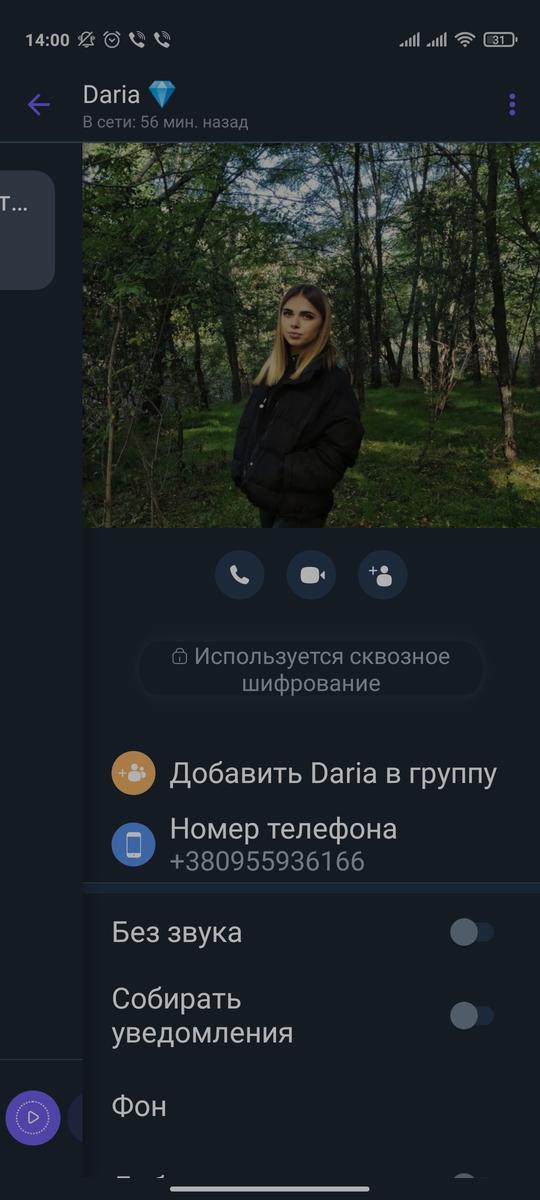Tap the Используется сквозное шифрование notice

pos(311,670)
